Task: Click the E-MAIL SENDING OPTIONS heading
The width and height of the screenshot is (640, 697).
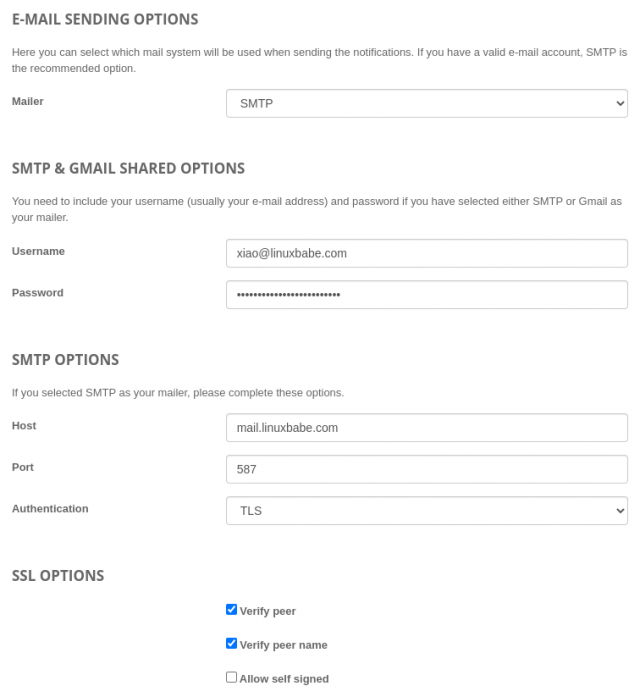Action: pos(105,19)
